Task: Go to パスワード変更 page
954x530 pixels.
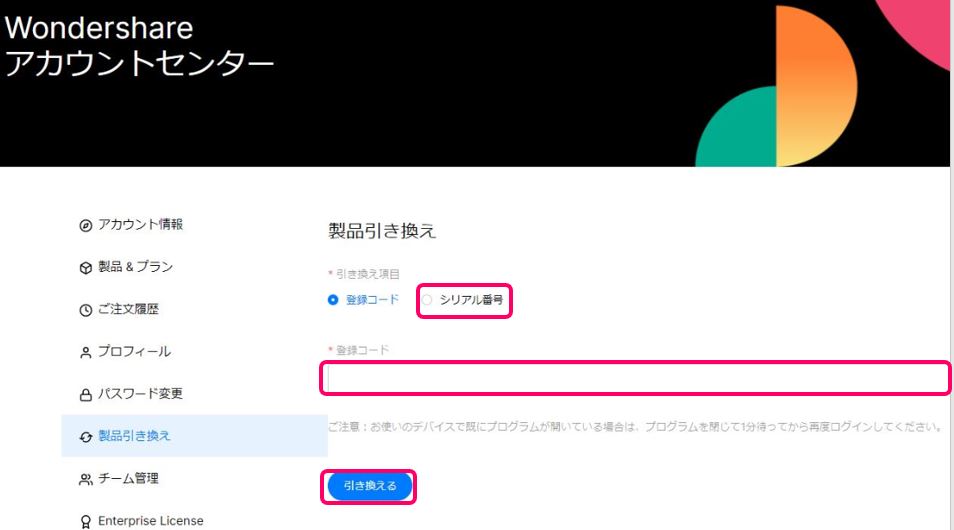Action: 141,394
